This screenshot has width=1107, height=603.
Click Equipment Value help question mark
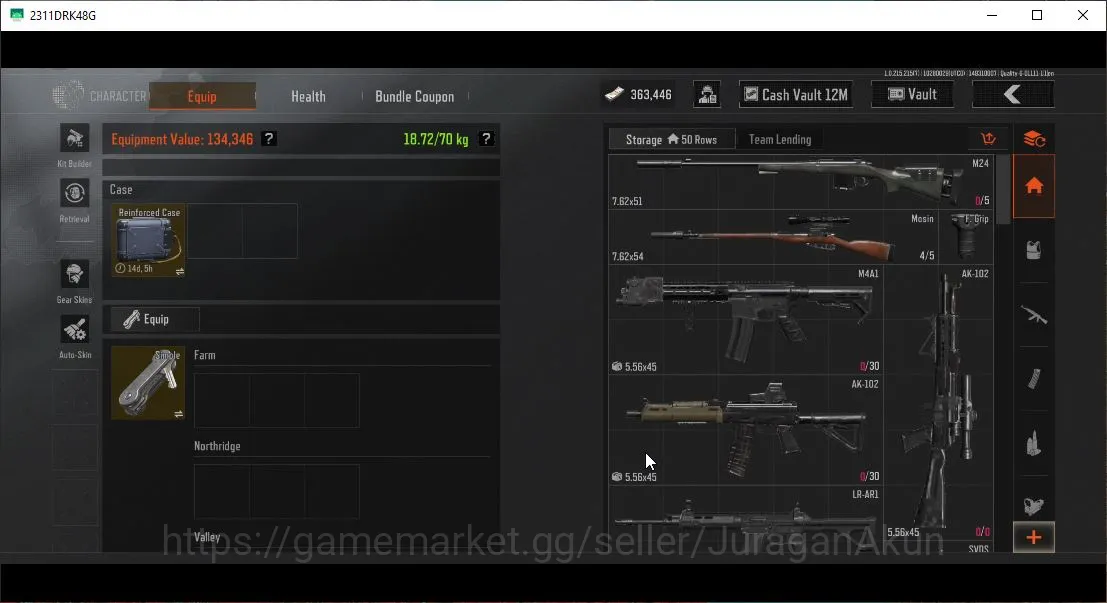pyautogui.click(x=269, y=139)
